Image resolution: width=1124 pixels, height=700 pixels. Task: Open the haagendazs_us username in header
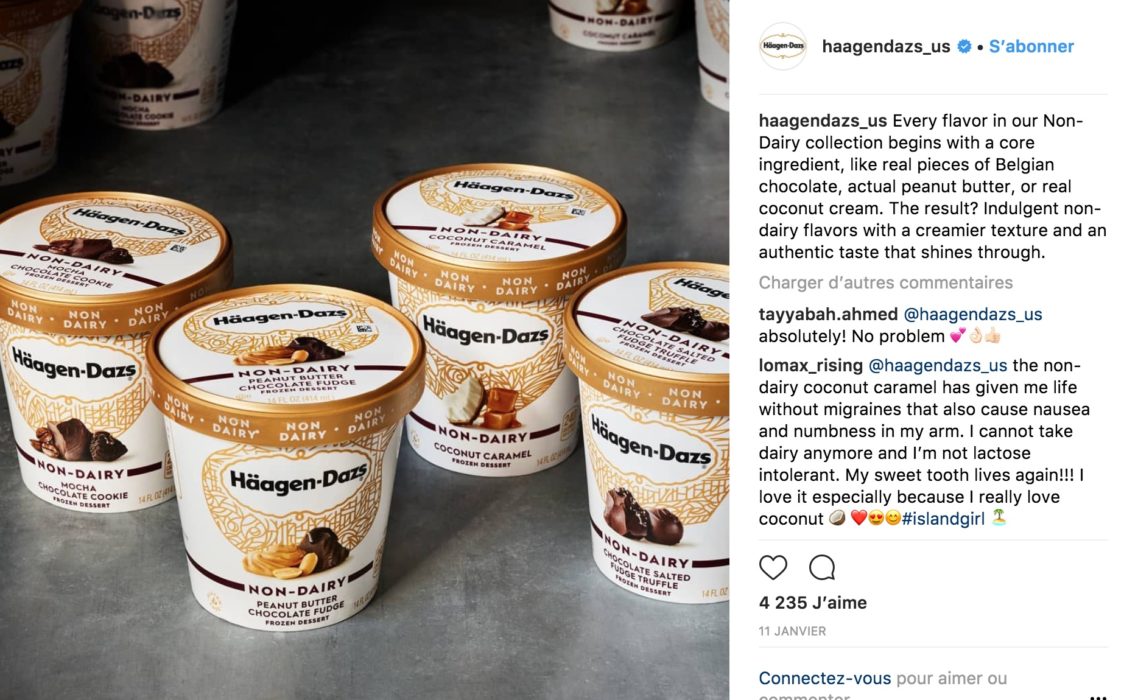point(886,47)
